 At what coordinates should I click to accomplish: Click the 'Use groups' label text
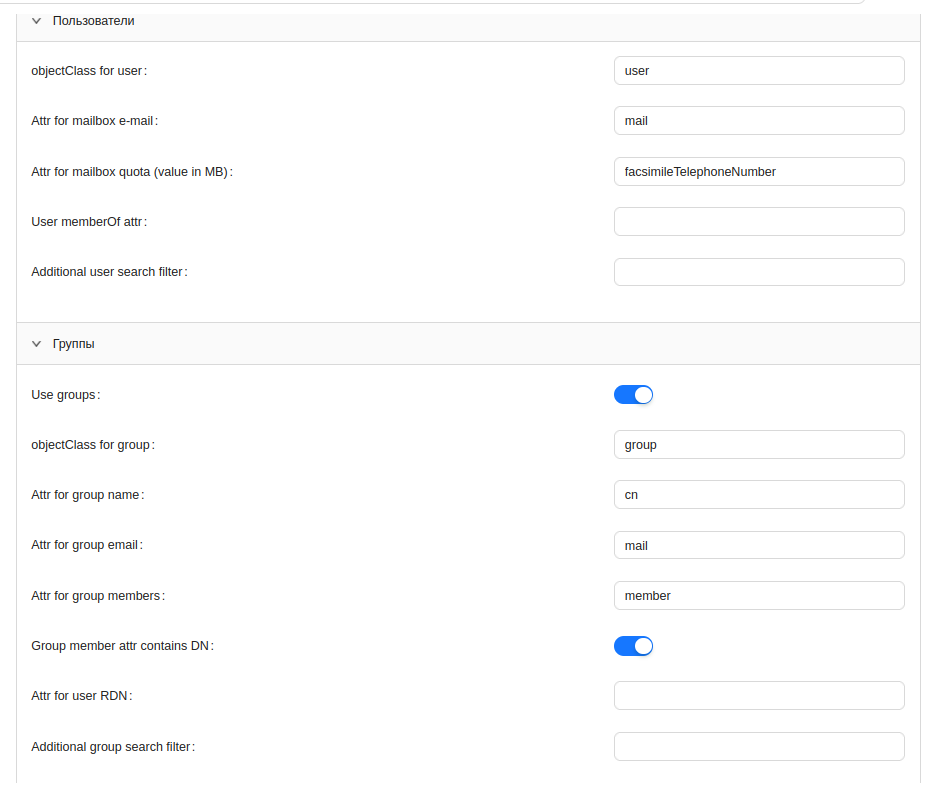click(x=65, y=395)
